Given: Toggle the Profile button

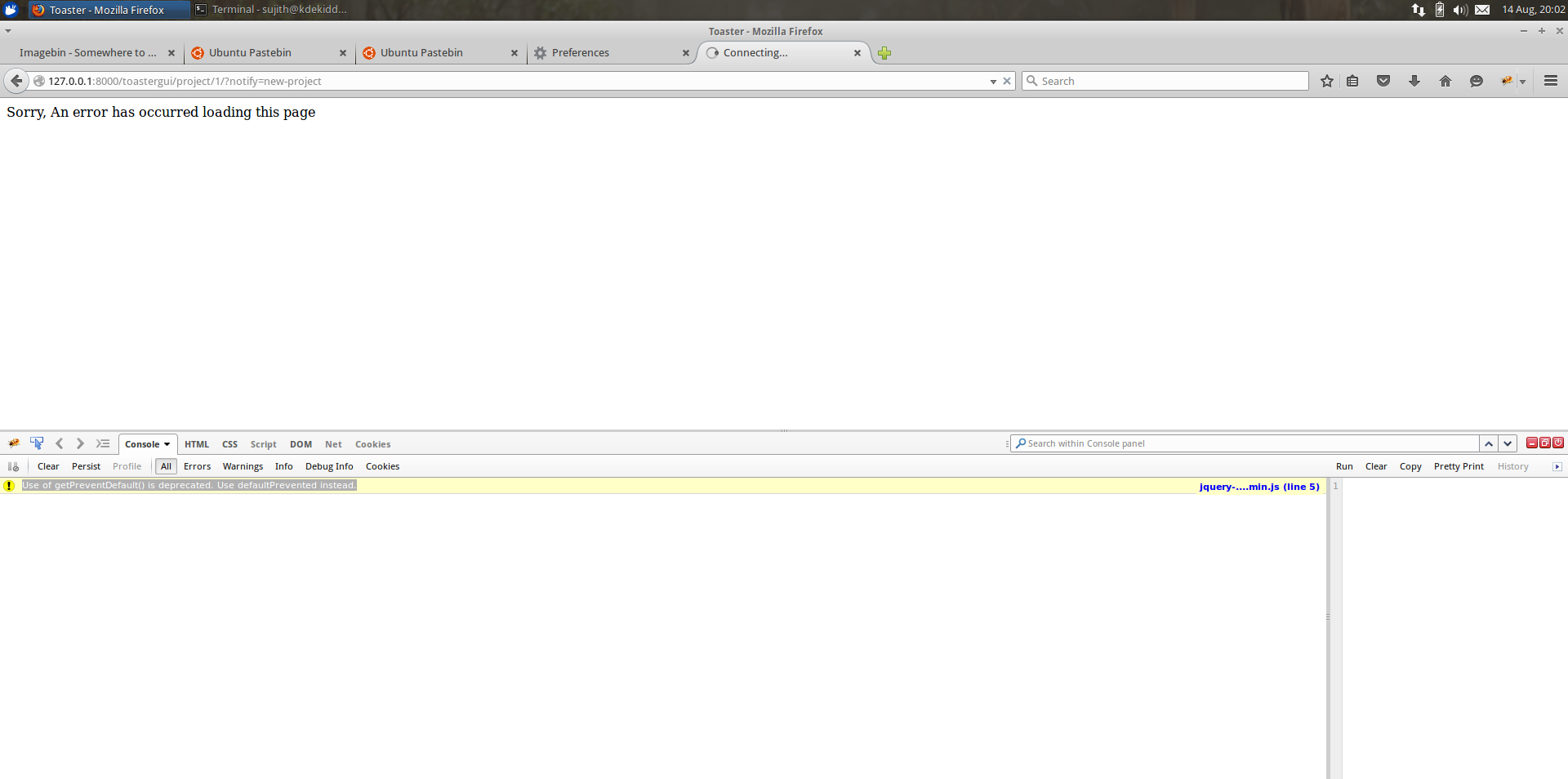Looking at the screenshot, I should coord(127,466).
